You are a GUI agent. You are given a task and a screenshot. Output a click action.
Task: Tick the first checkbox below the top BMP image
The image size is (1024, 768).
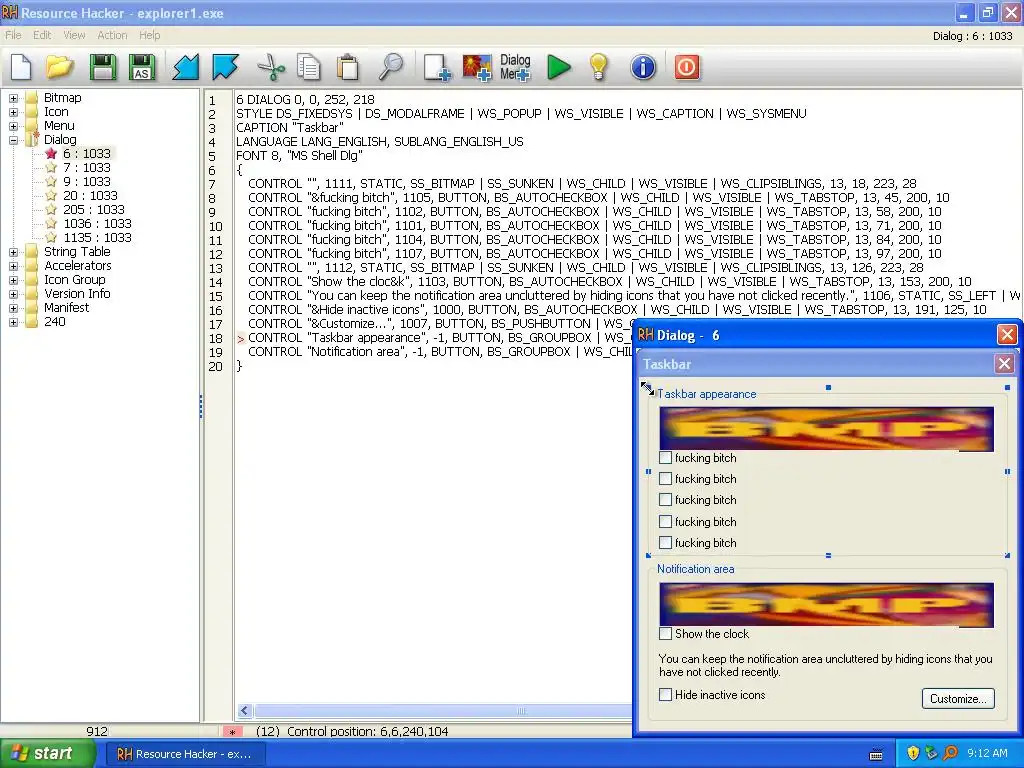pos(665,458)
